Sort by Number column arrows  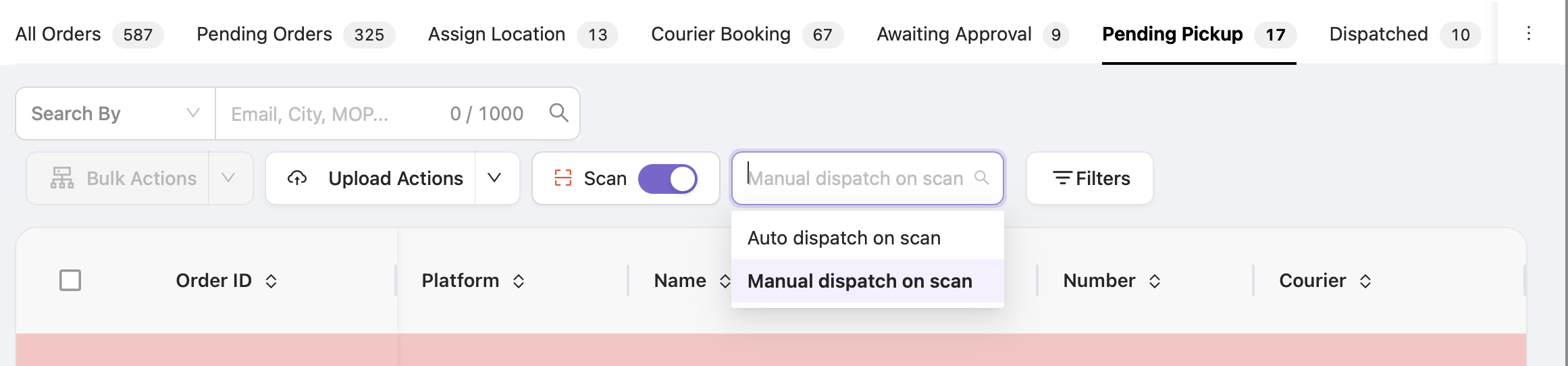coord(1155,281)
